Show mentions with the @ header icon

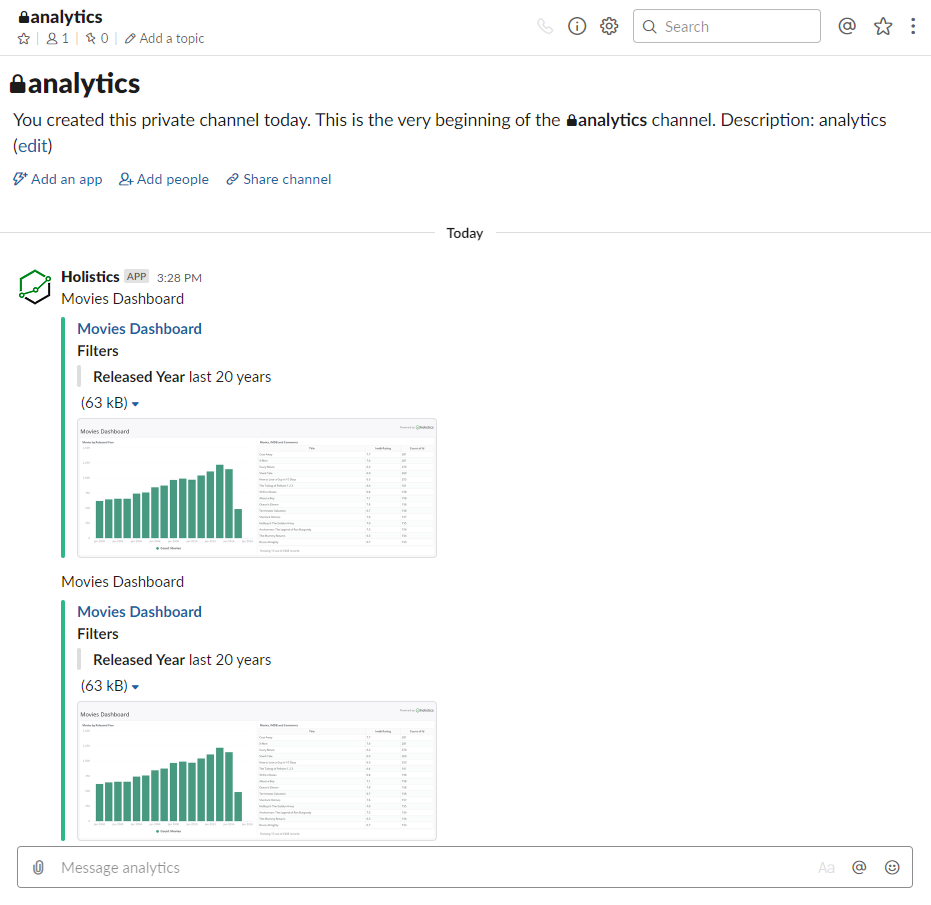[x=847, y=26]
